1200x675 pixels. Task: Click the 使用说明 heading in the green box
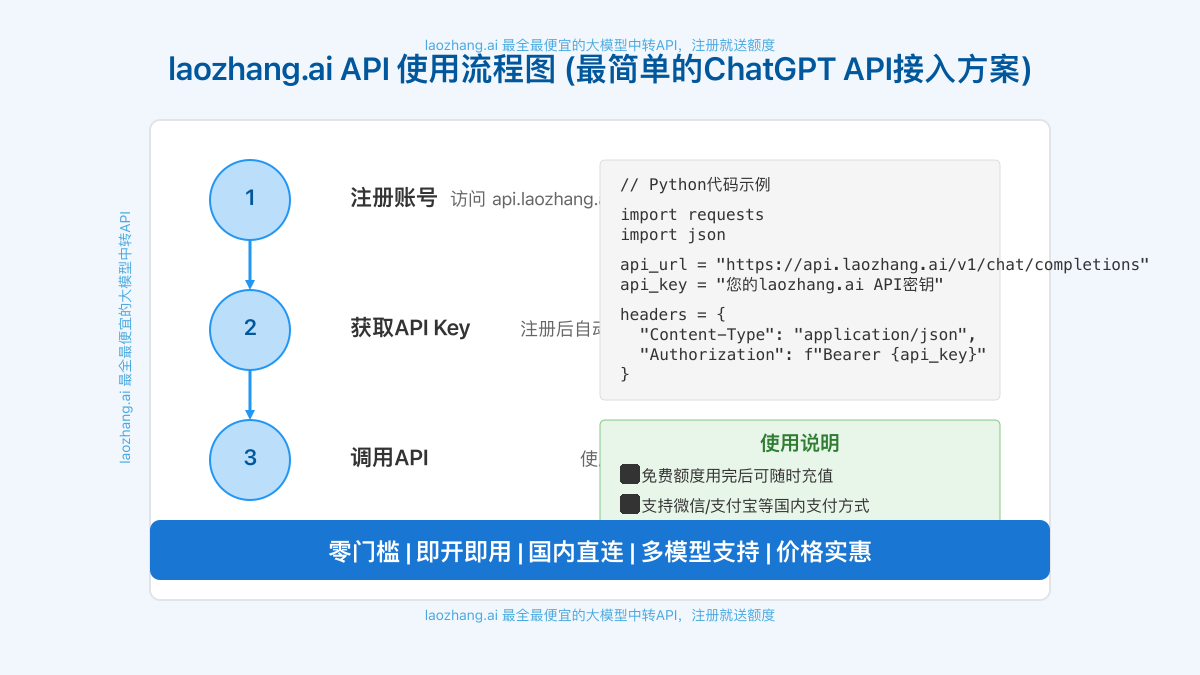(x=800, y=443)
